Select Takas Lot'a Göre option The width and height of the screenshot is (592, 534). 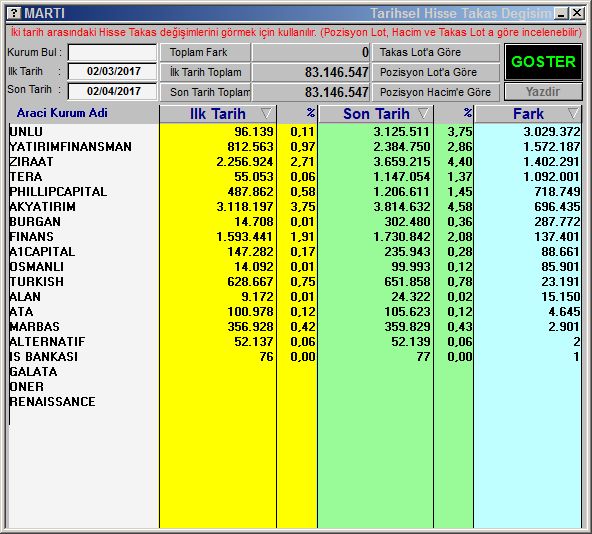pos(436,52)
